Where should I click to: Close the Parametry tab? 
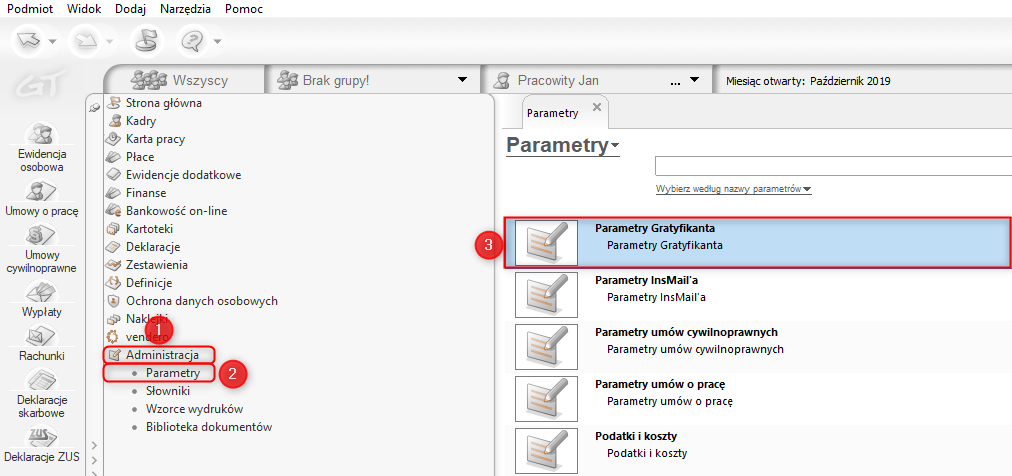coord(597,107)
